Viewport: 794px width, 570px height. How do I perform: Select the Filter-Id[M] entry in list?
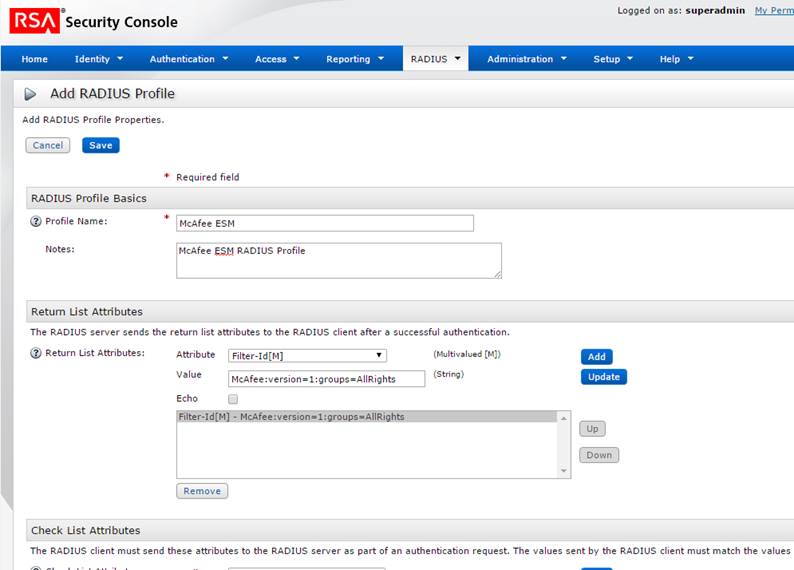tap(290, 417)
